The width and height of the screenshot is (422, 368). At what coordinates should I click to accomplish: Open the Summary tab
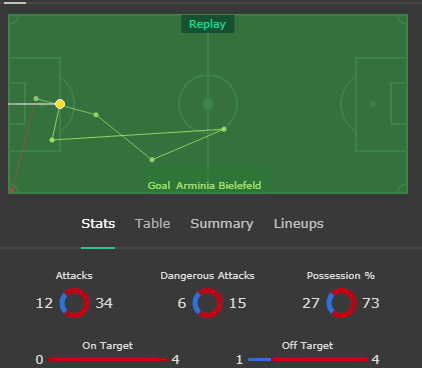(222, 224)
